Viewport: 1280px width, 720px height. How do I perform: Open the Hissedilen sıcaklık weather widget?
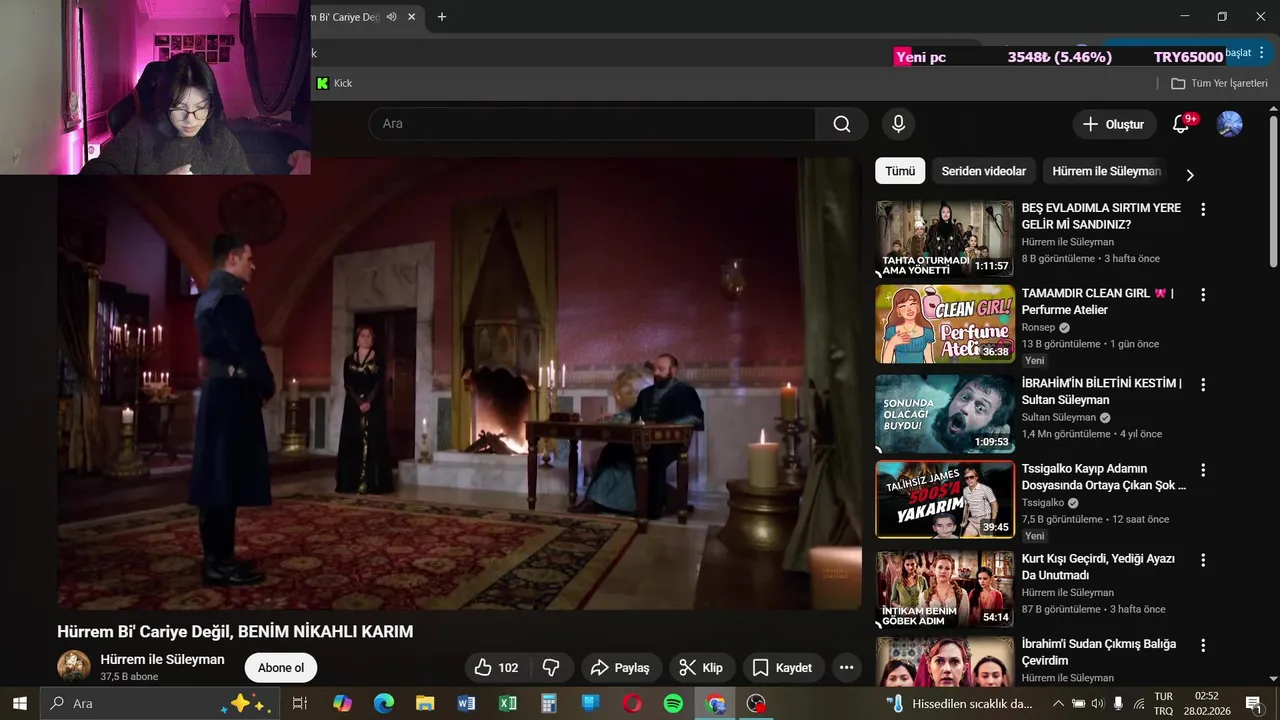coord(960,703)
